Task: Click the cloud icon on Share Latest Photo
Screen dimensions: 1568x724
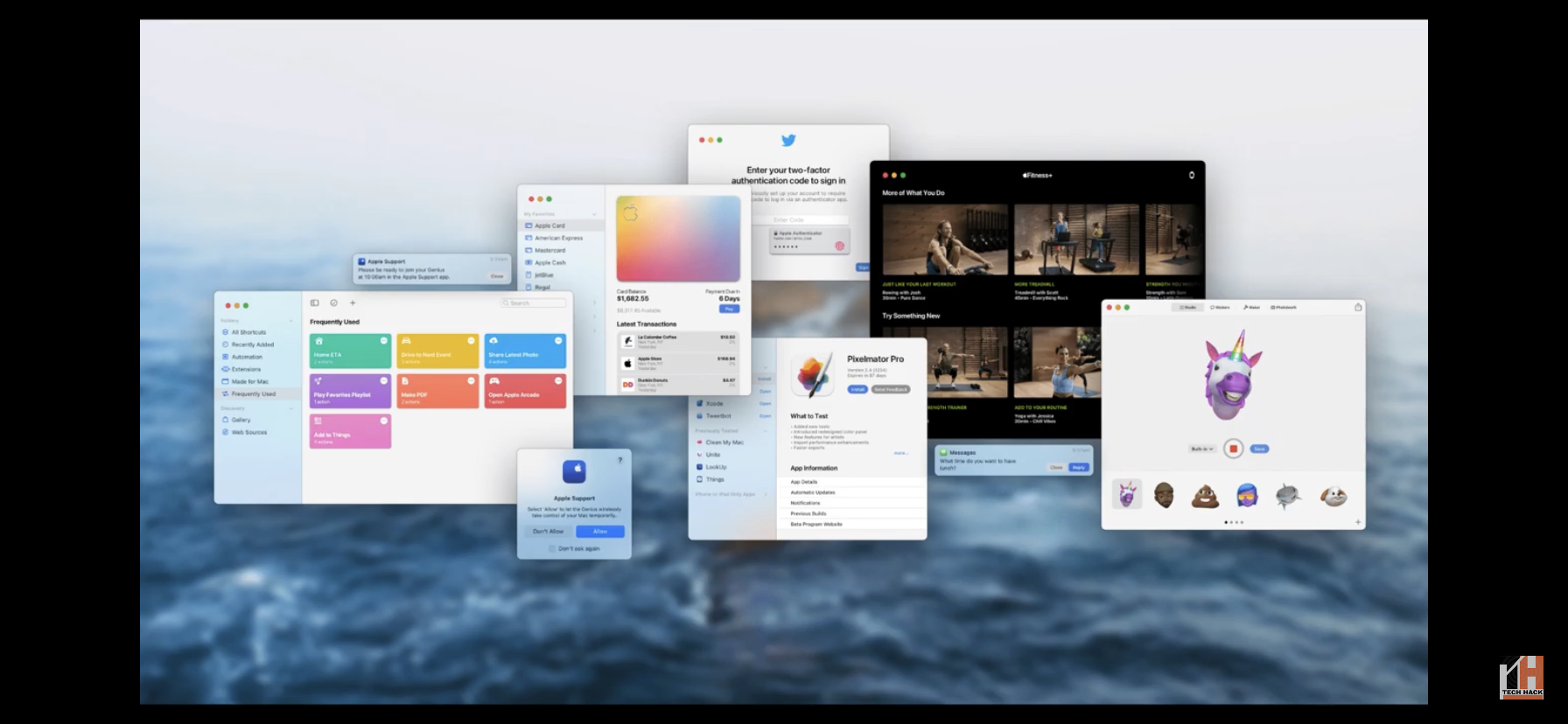Action: click(x=493, y=341)
